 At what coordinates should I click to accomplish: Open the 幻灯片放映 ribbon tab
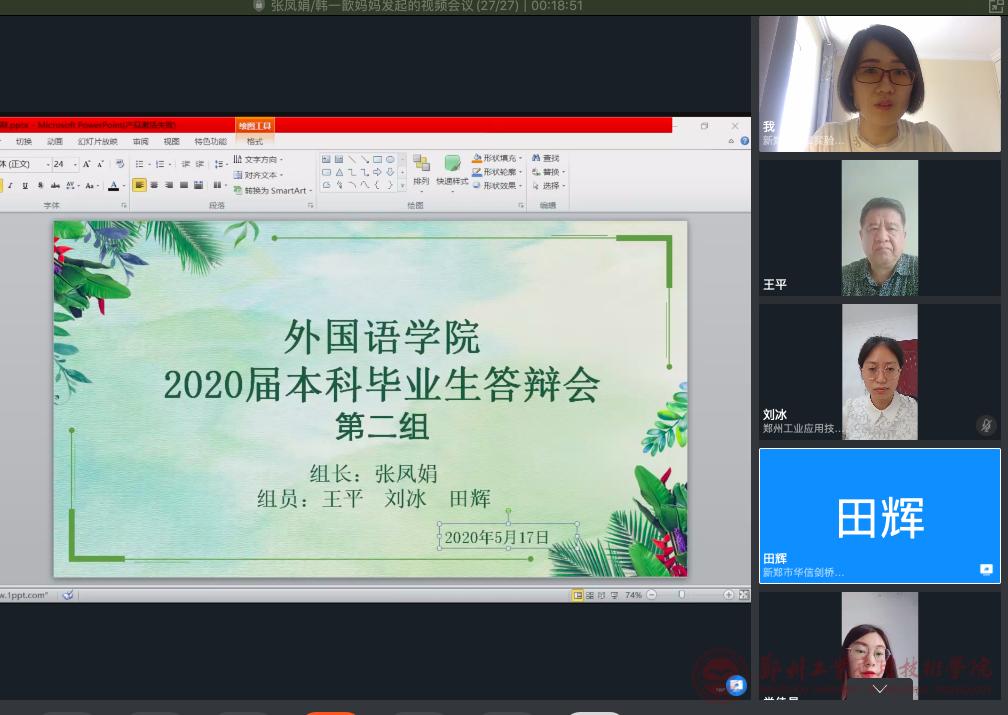click(x=97, y=141)
